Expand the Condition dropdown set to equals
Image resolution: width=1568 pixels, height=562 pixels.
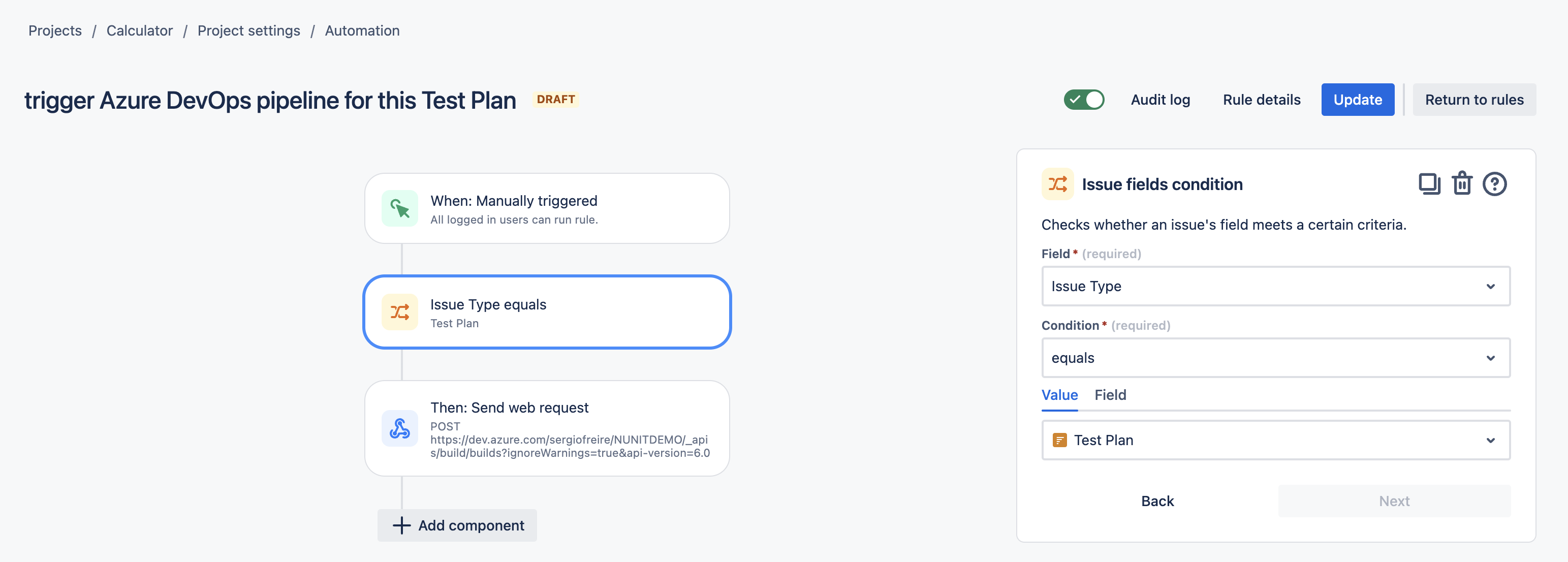[1276, 358]
